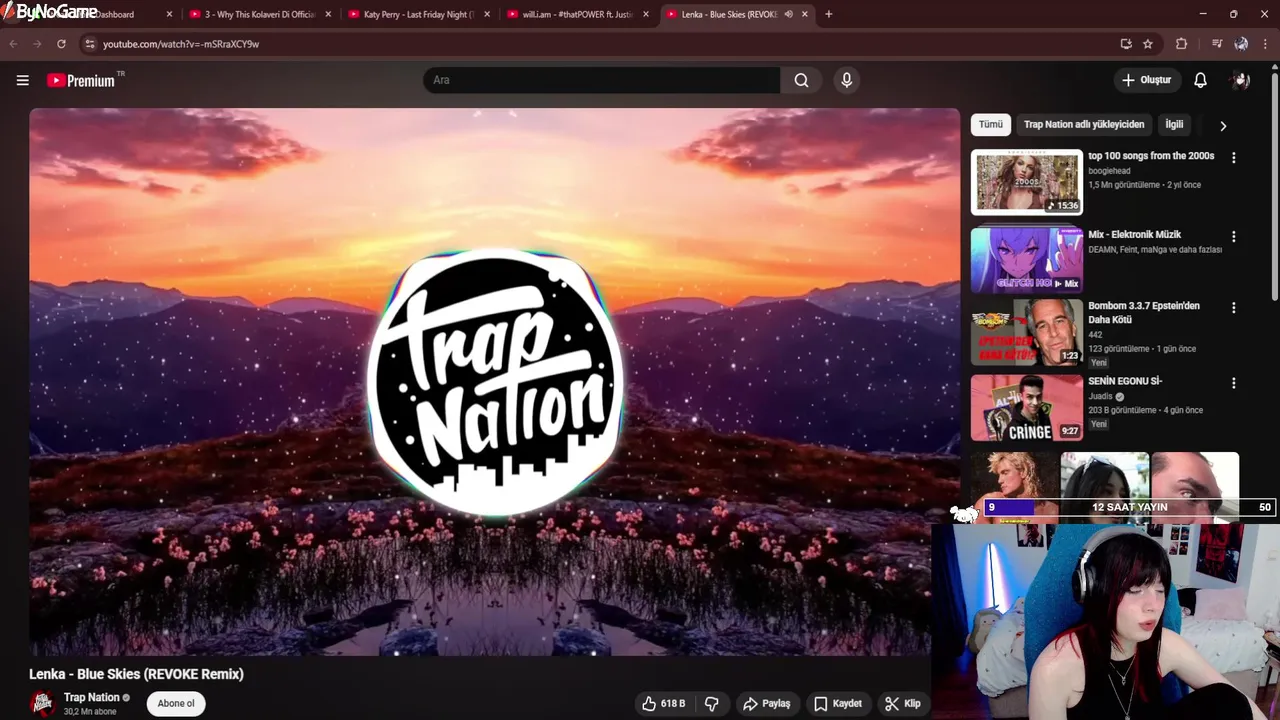The width and height of the screenshot is (1280, 720).
Task: Open Chrome three-dot menu
Action: [x=1266, y=44]
